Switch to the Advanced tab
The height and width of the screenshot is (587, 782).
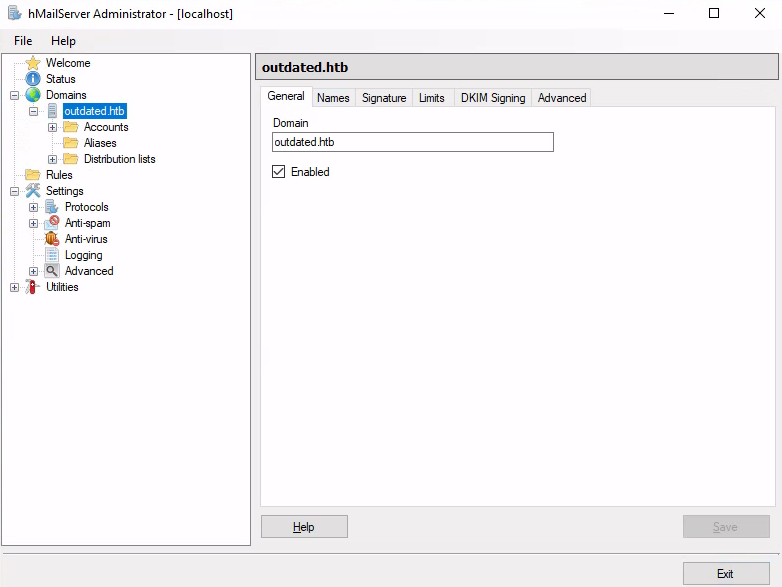tap(562, 98)
